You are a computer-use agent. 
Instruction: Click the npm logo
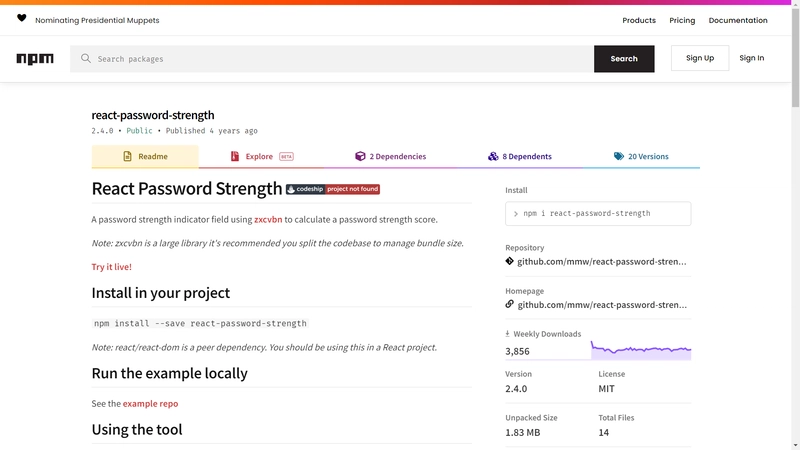[35, 59]
